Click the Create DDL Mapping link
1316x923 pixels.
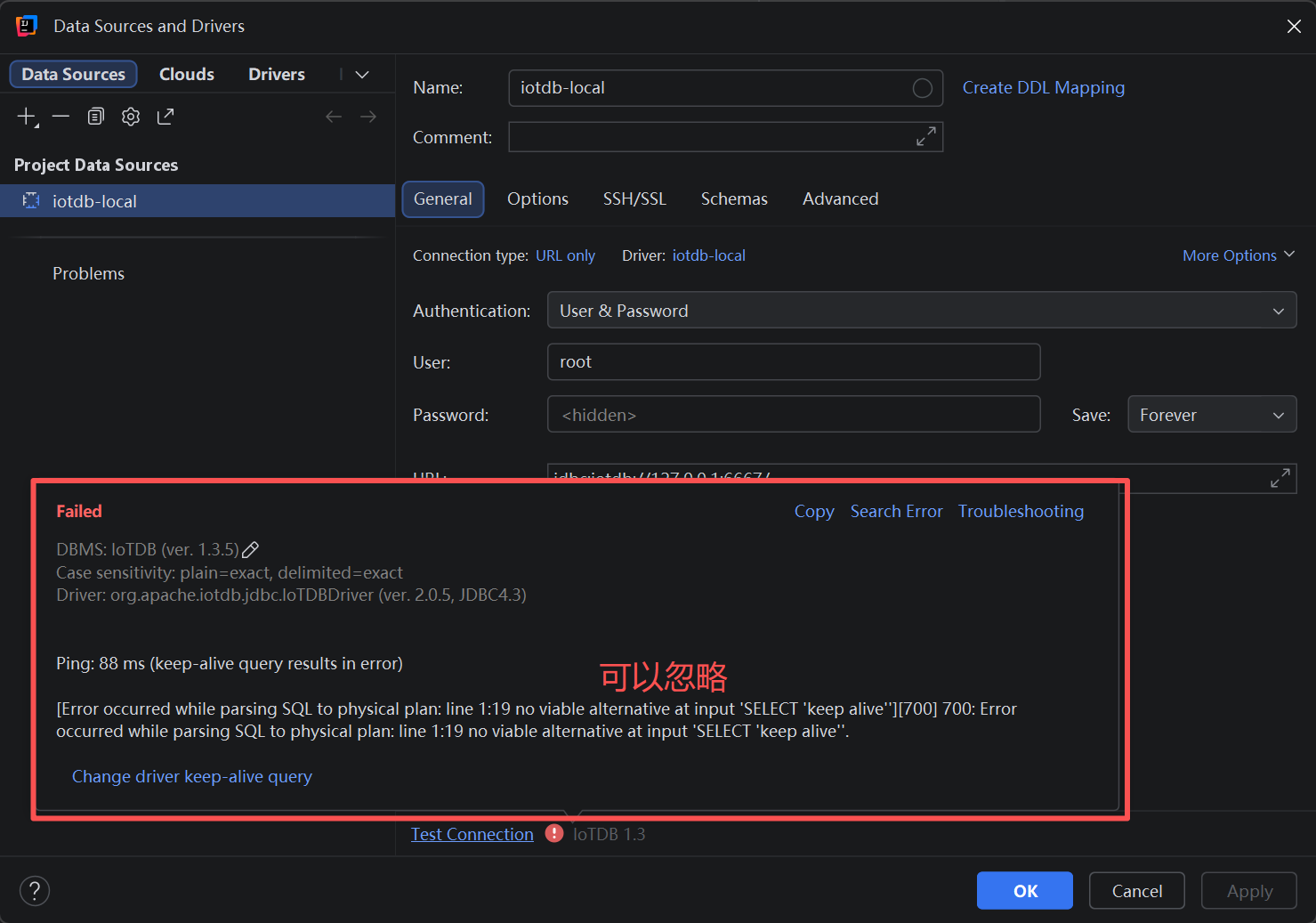point(1044,87)
